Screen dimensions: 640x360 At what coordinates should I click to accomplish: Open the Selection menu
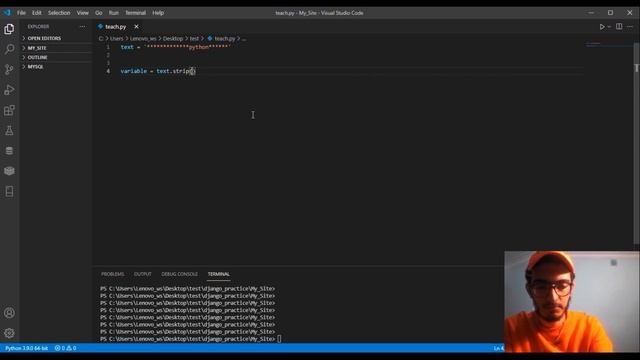[59, 13]
